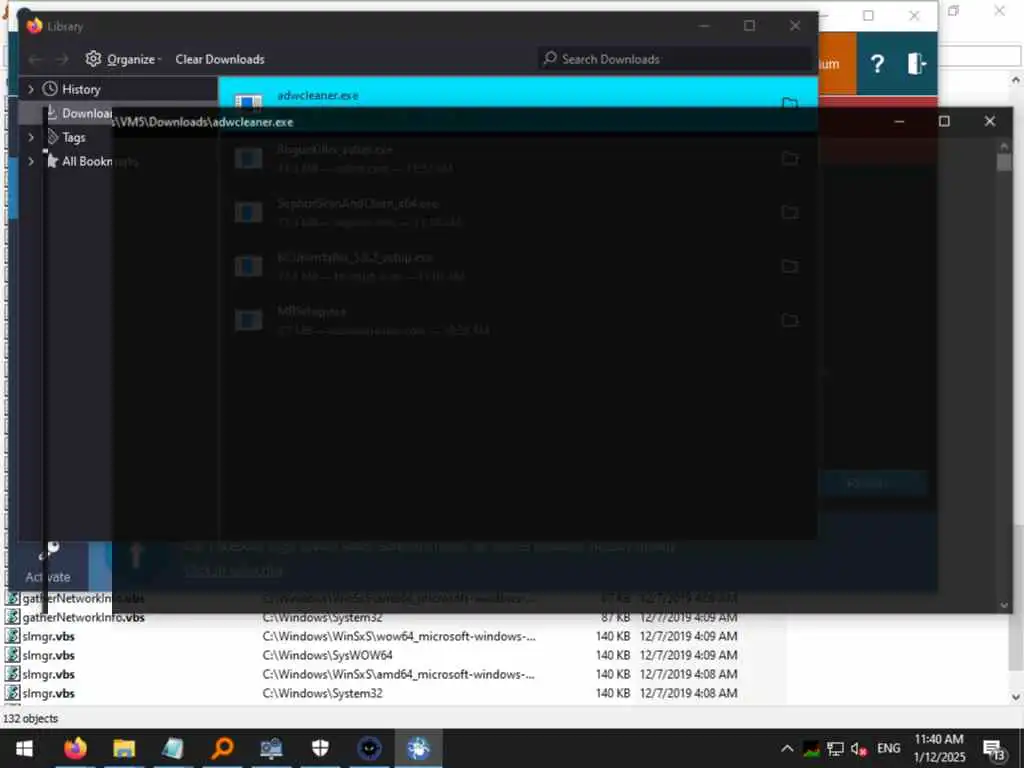Click the 87 KB size cell

(615, 617)
